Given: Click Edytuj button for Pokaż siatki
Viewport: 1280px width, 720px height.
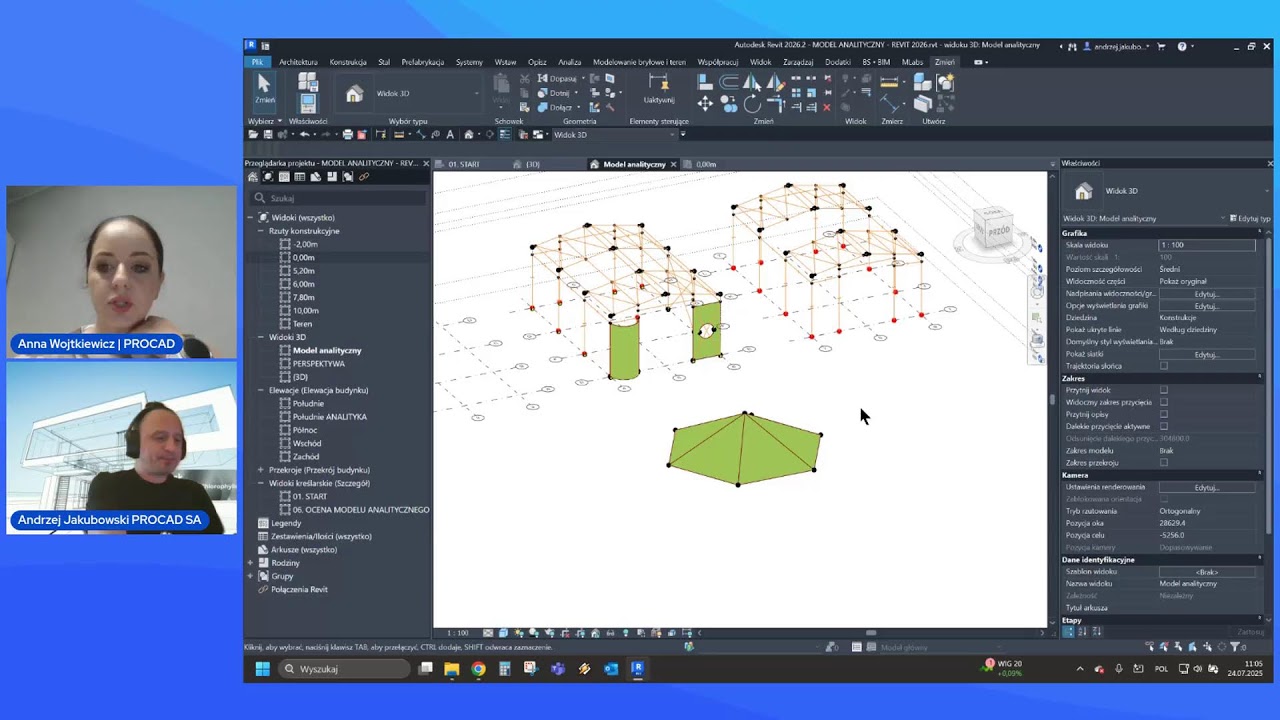Looking at the screenshot, I should 1207,354.
